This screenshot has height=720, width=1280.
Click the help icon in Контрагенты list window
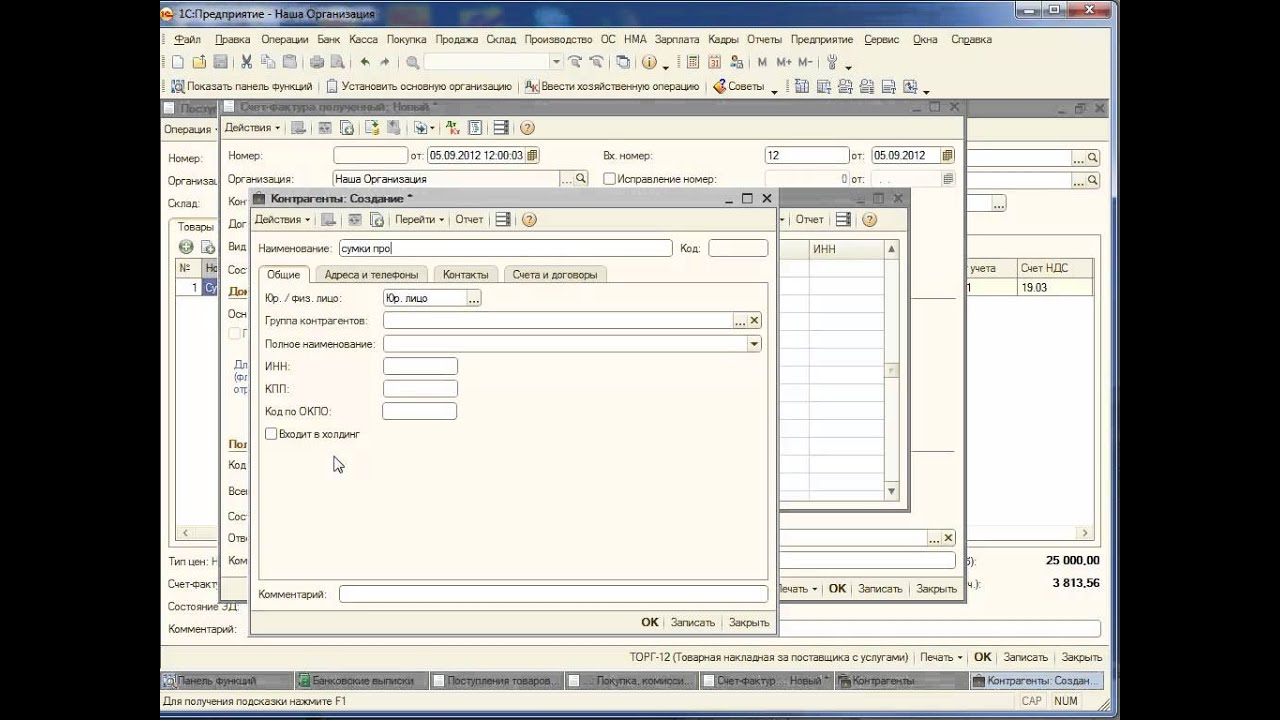tap(869, 219)
